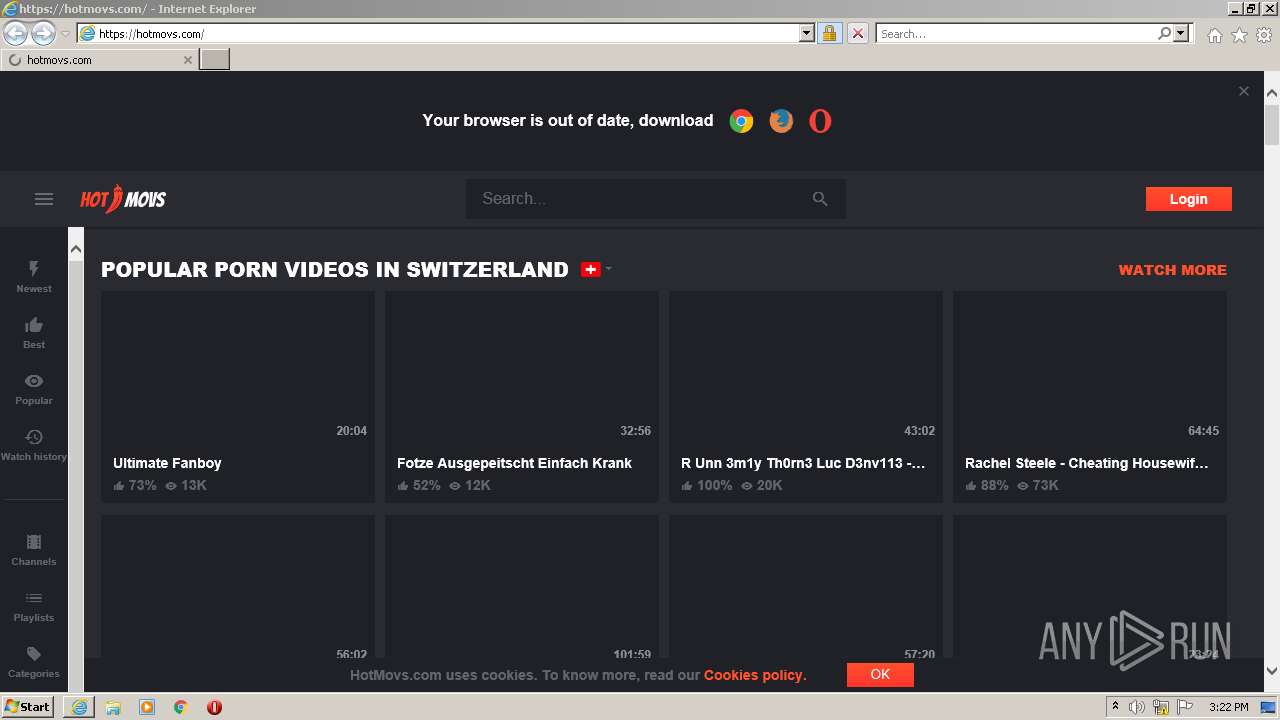The height and width of the screenshot is (720, 1280).
Task: Click the Action Center flag icon
Action: tap(1185, 707)
